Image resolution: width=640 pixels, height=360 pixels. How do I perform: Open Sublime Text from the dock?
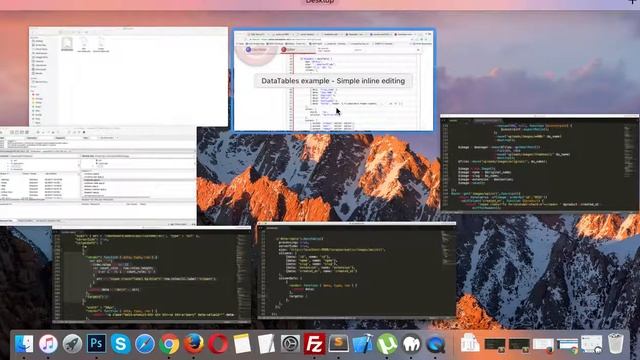click(x=338, y=344)
